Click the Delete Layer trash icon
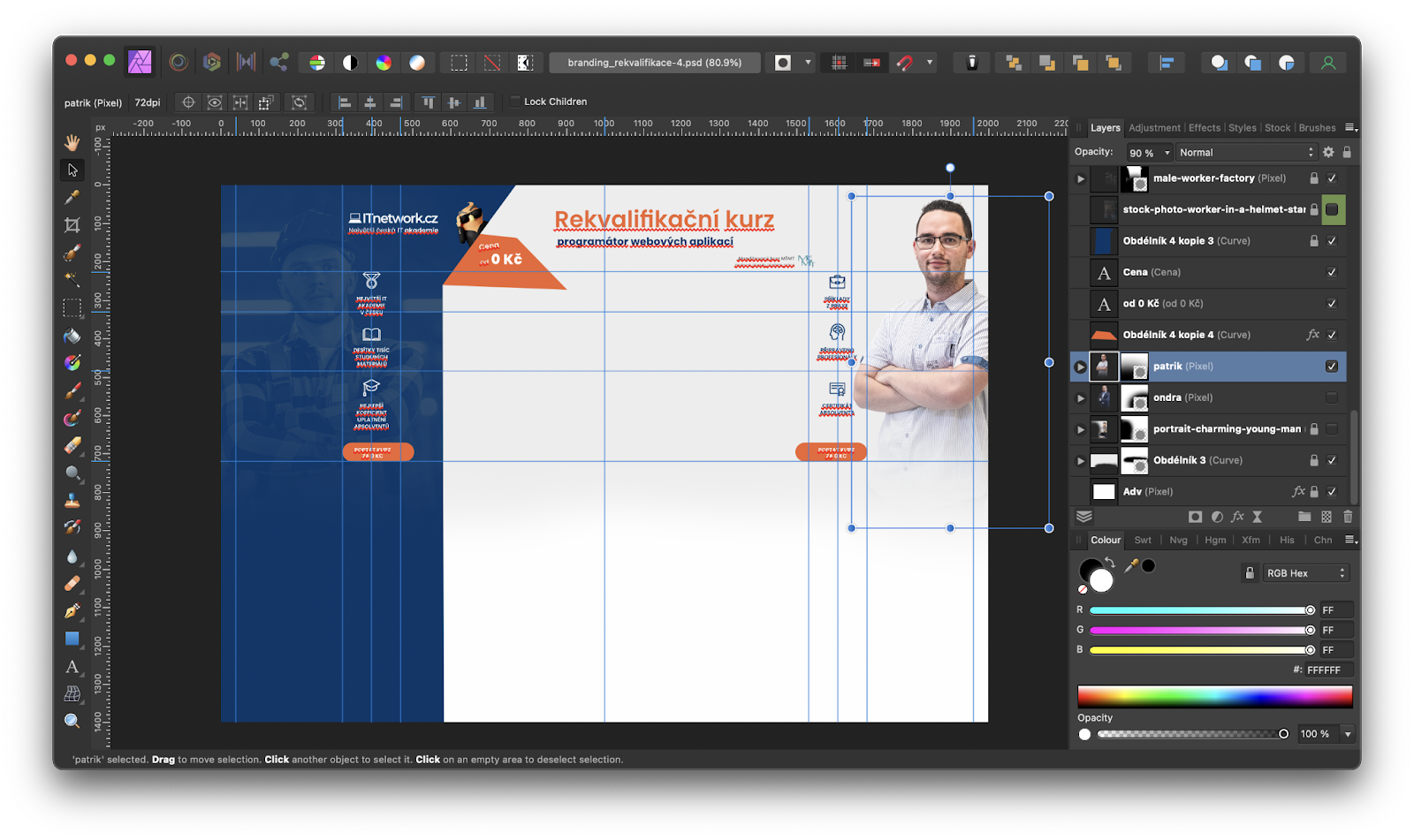The height and width of the screenshot is (840, 1414). 1348,517
